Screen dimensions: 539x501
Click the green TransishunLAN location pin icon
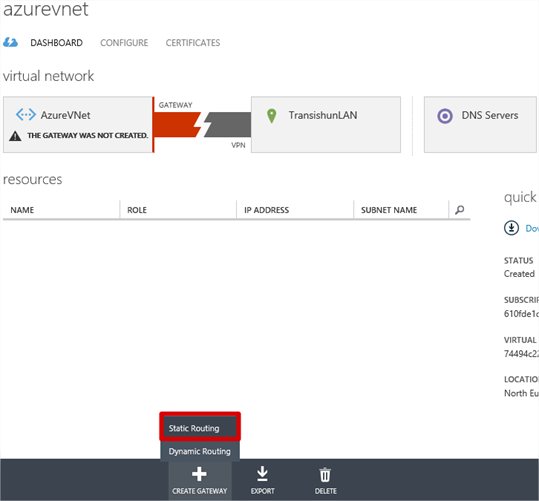(272, 116)
